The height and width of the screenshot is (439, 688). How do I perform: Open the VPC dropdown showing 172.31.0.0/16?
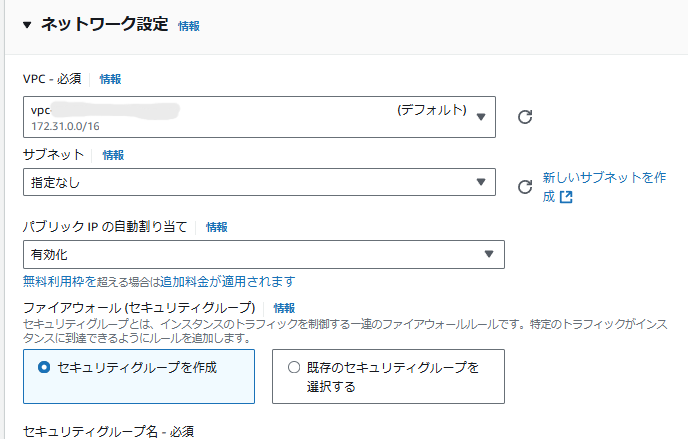click(259, 117)
